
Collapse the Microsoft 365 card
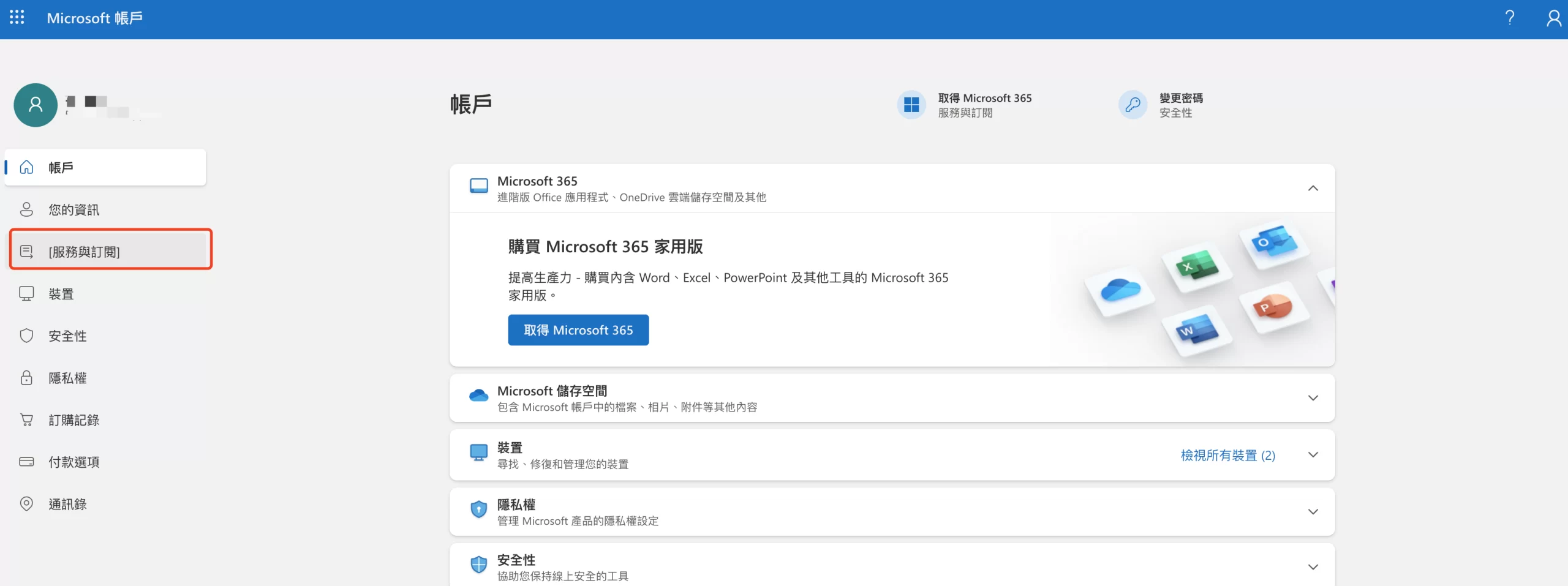[1313, 189]
